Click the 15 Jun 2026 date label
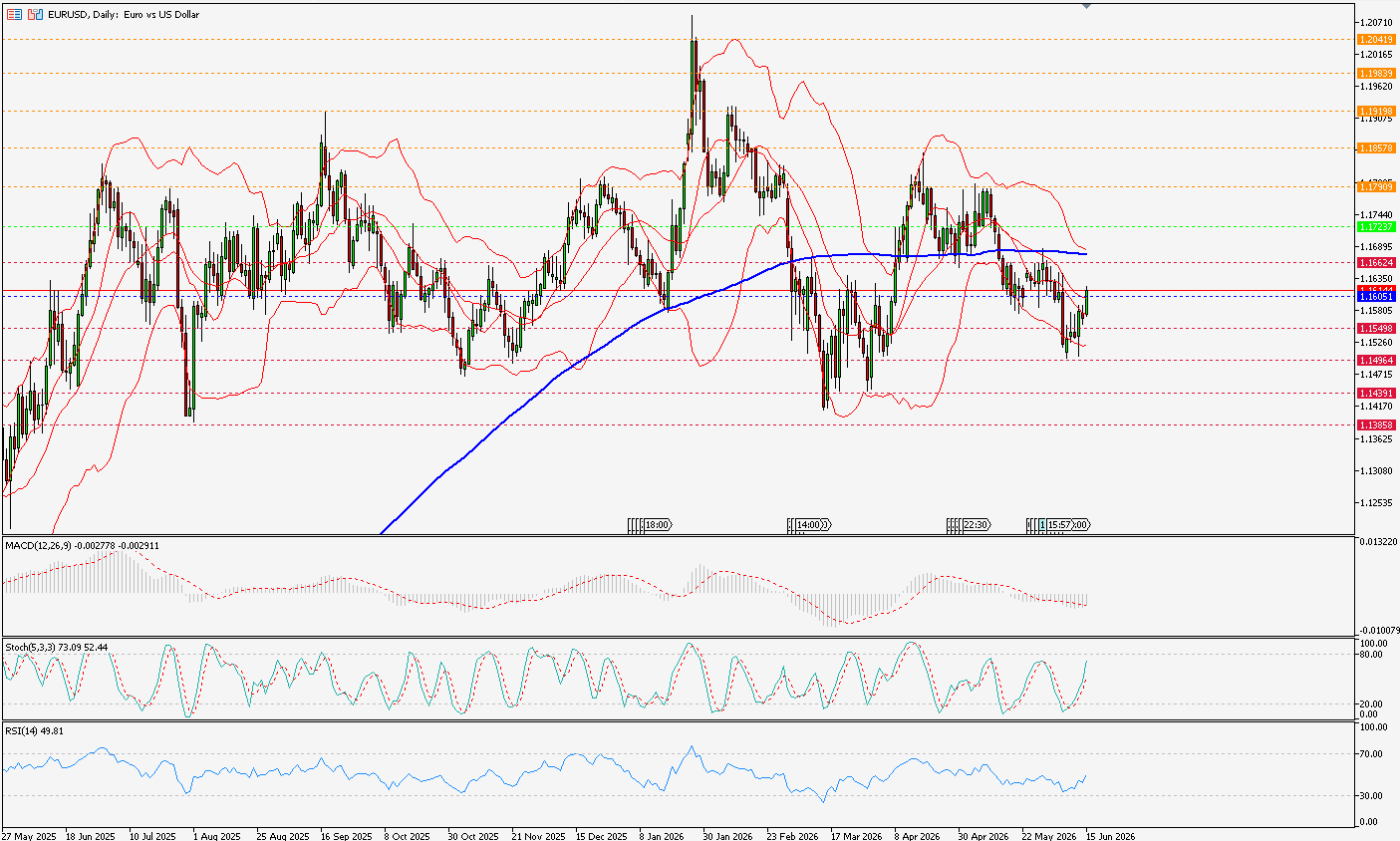The height and width of the screenshot is (841, 1400). pos(1111,836)
